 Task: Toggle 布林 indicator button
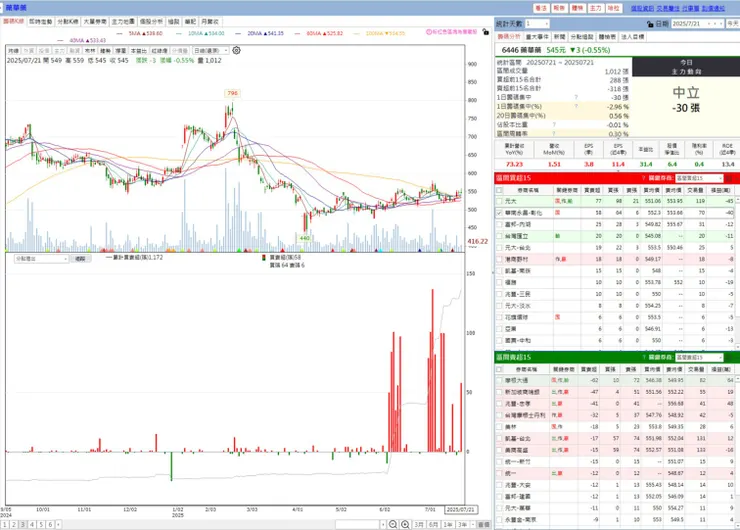click(90, 50)
